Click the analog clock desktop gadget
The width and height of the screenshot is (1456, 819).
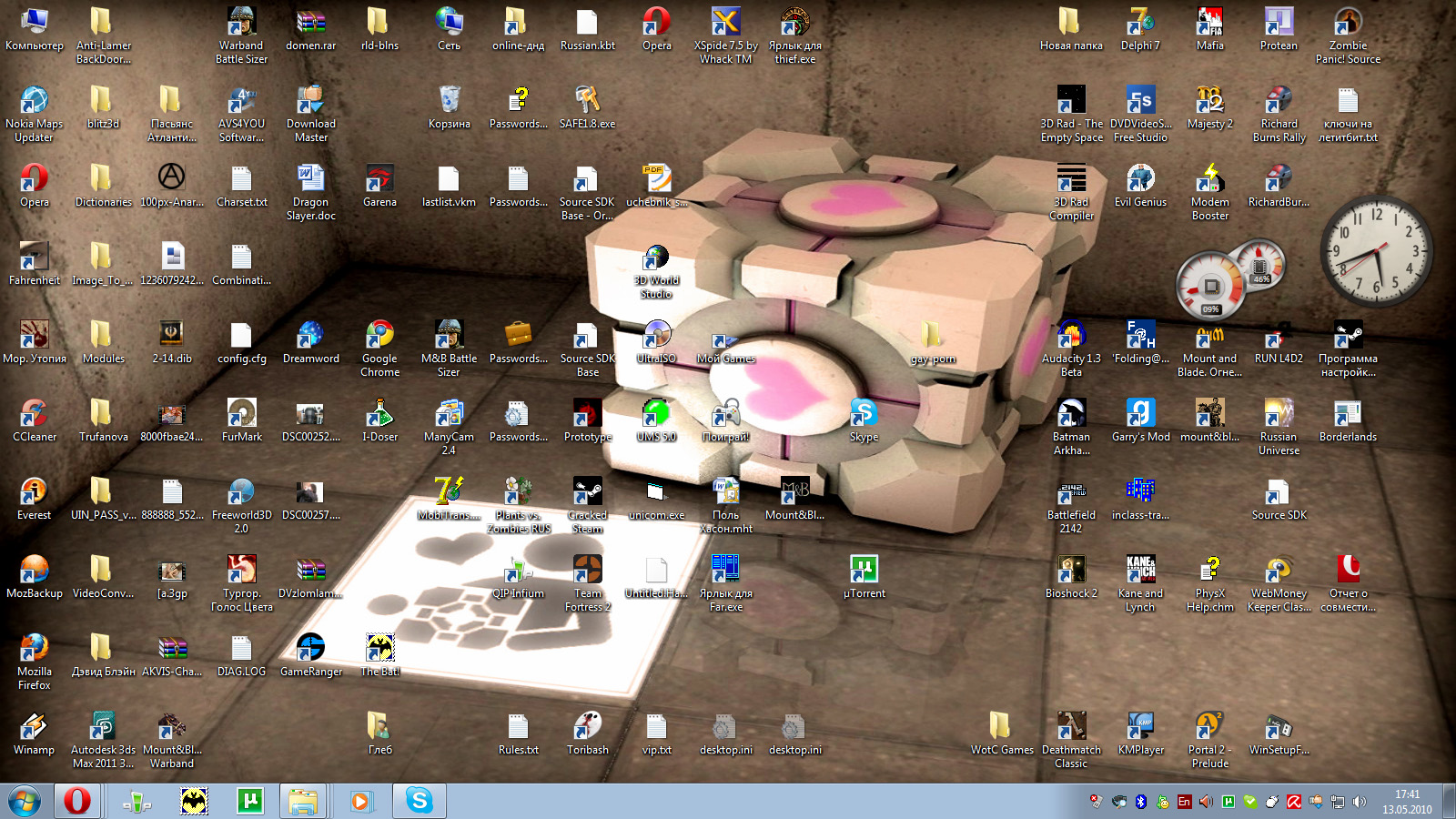tap(1375, 249)
